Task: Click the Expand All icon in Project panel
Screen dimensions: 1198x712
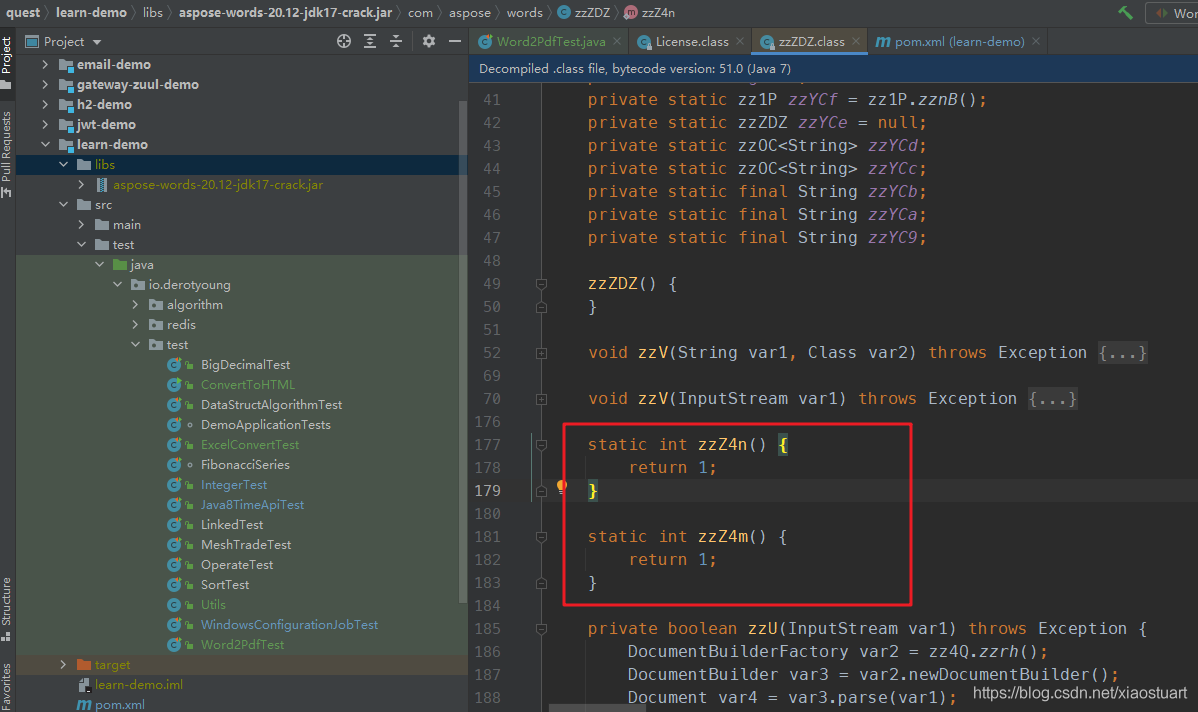Action: coord(370,41)
